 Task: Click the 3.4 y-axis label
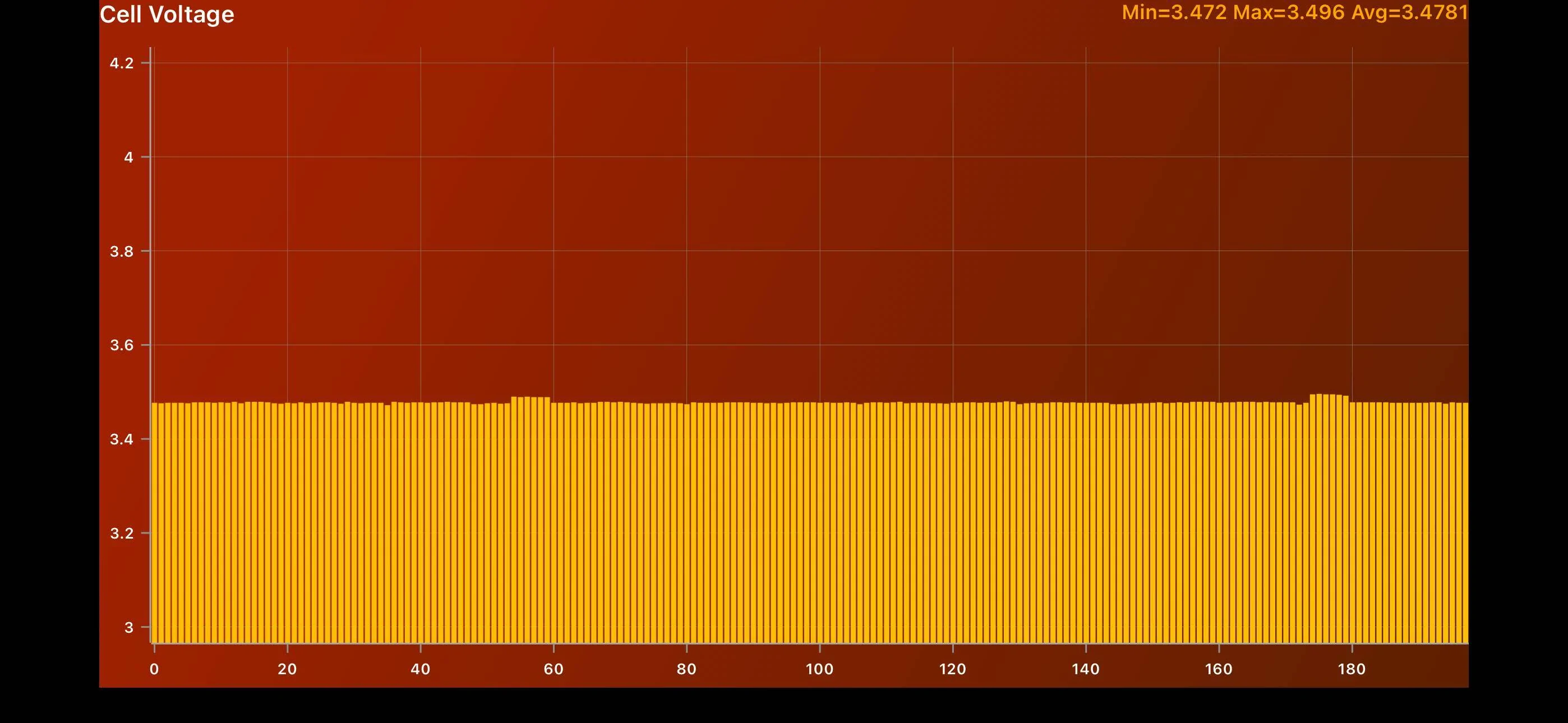pyautogui.click(x=121, y=439)
